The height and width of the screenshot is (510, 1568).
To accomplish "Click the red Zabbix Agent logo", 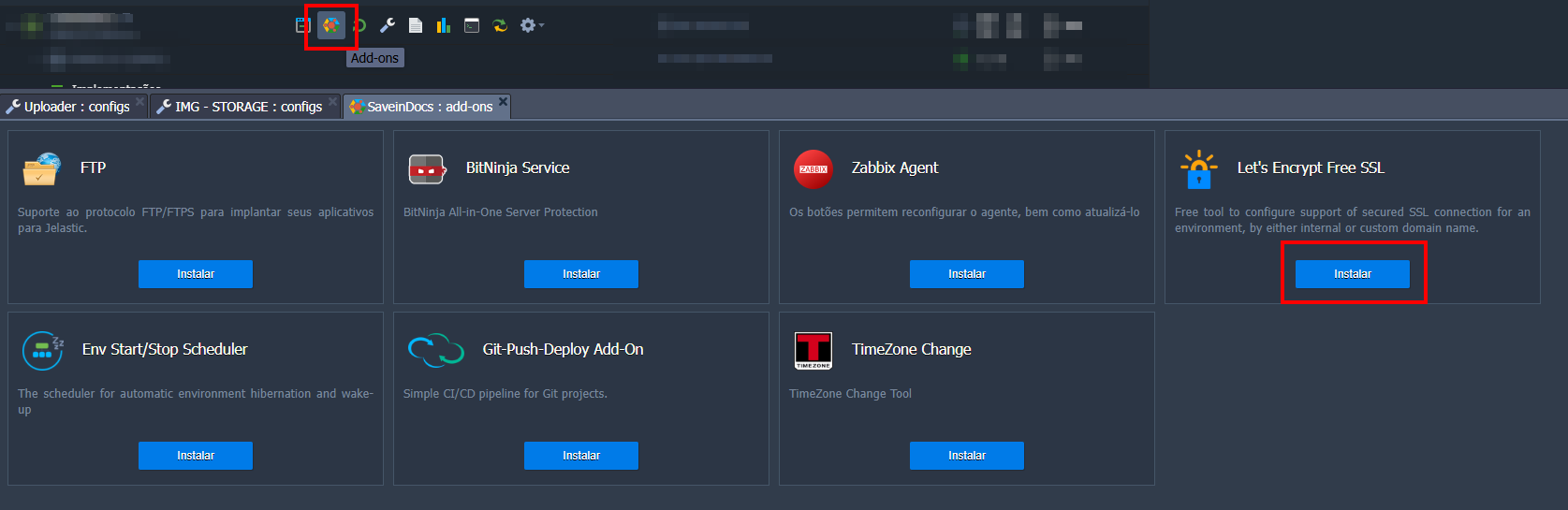I will click(x=813, y=169).
